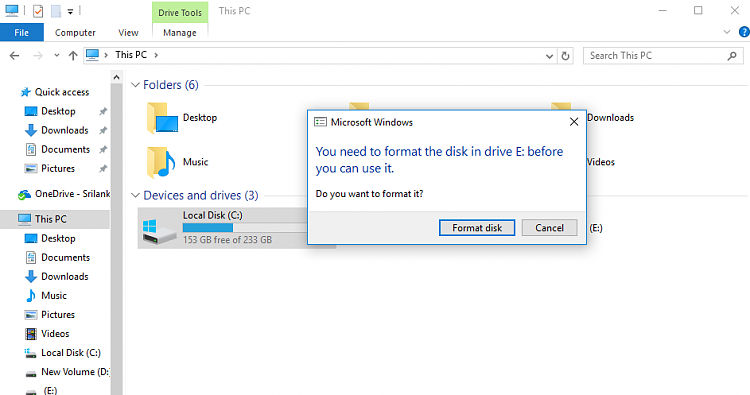Open Desktop under This PC tree
This screenshot has height=395, width=750.
[x=58, y=238]
